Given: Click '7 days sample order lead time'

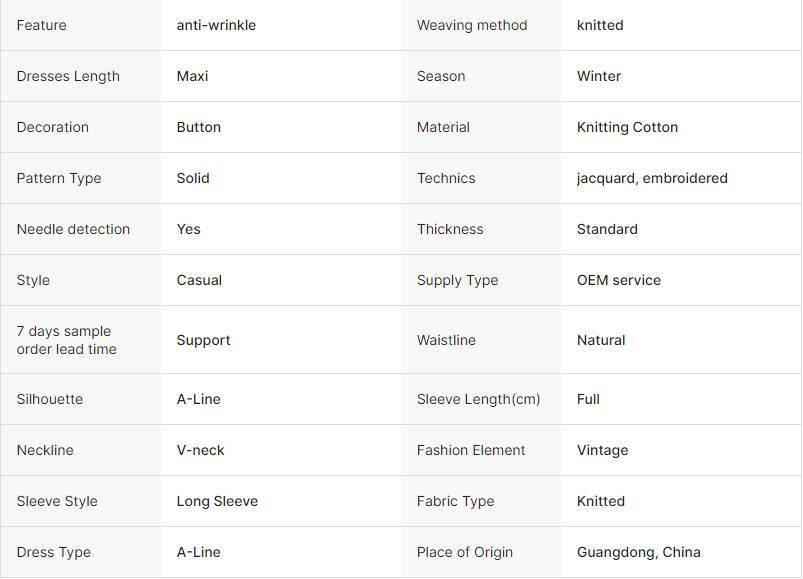Looking at the screenshot, I should point(67,340).
